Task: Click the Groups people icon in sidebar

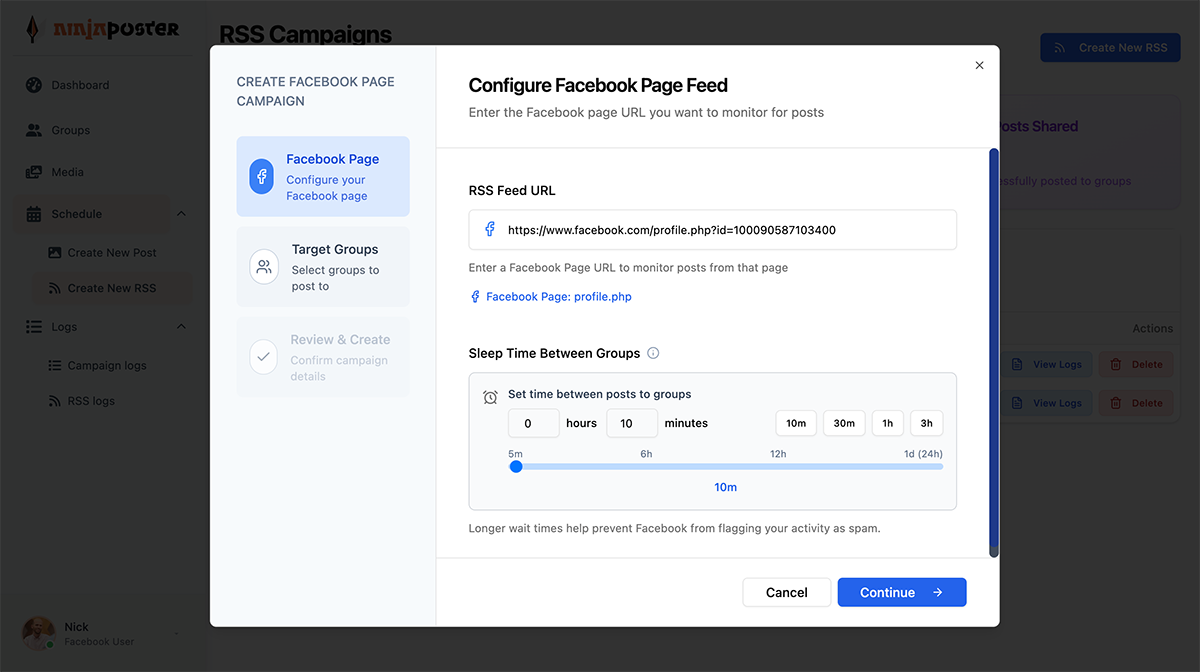Action: (x=34, y=130)
